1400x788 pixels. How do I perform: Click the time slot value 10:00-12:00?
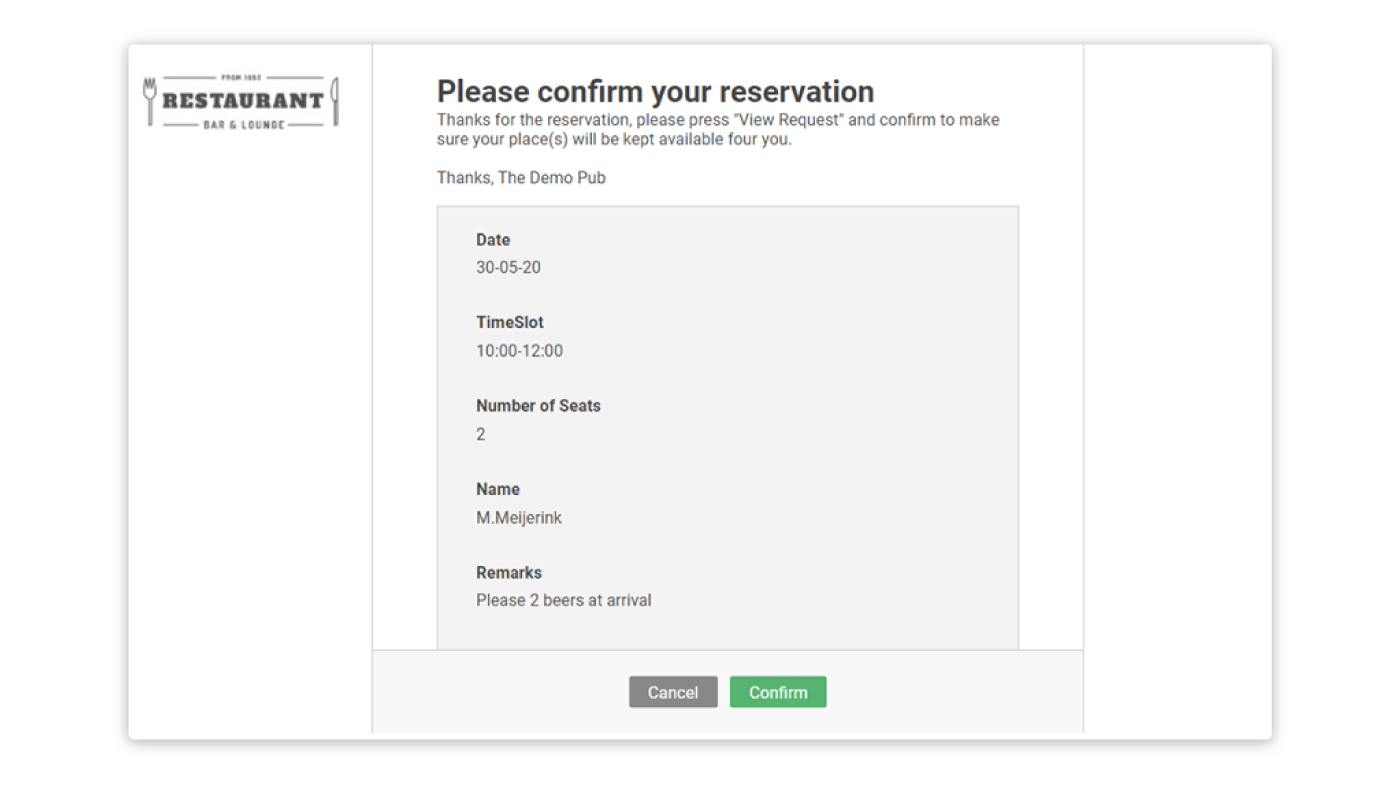(x=519, y=351)
